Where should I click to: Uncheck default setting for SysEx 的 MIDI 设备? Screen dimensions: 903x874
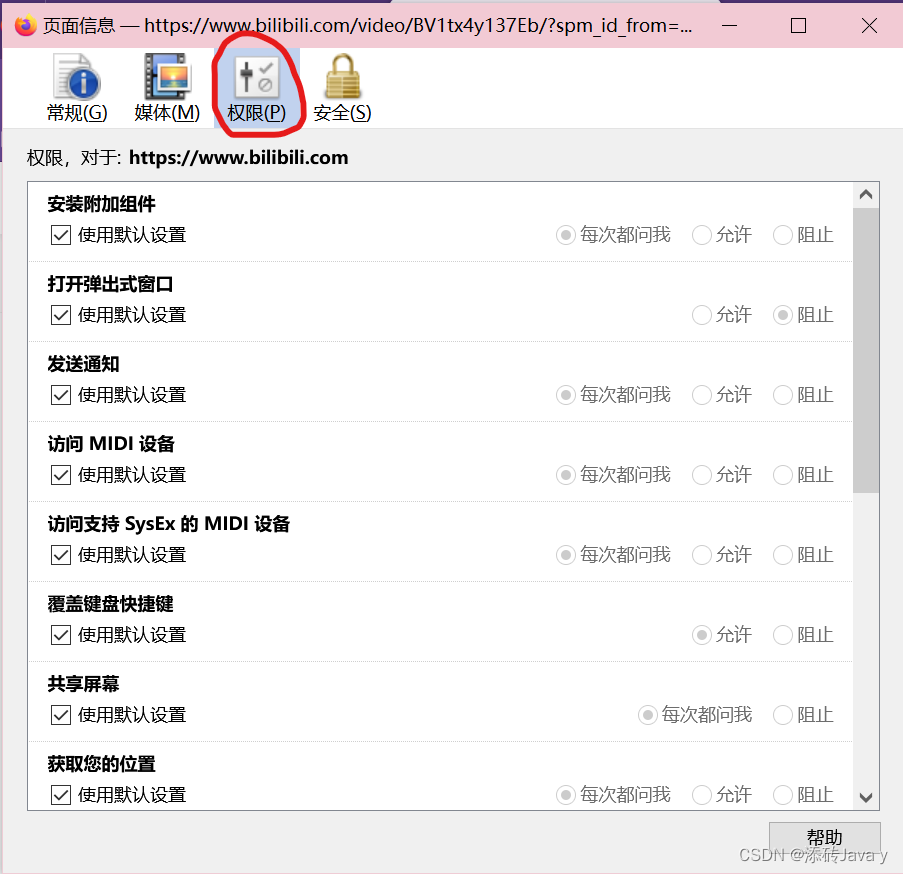61,555
